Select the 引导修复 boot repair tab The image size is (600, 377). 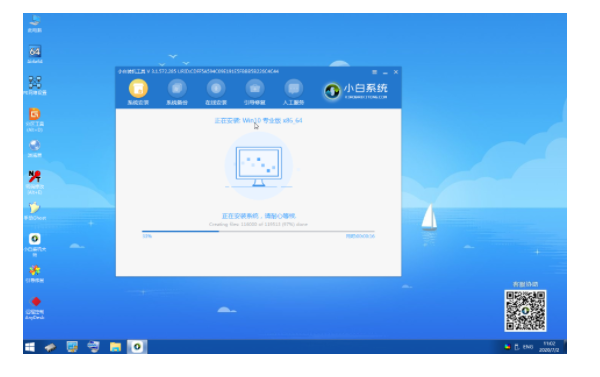[x=254, y=92]
